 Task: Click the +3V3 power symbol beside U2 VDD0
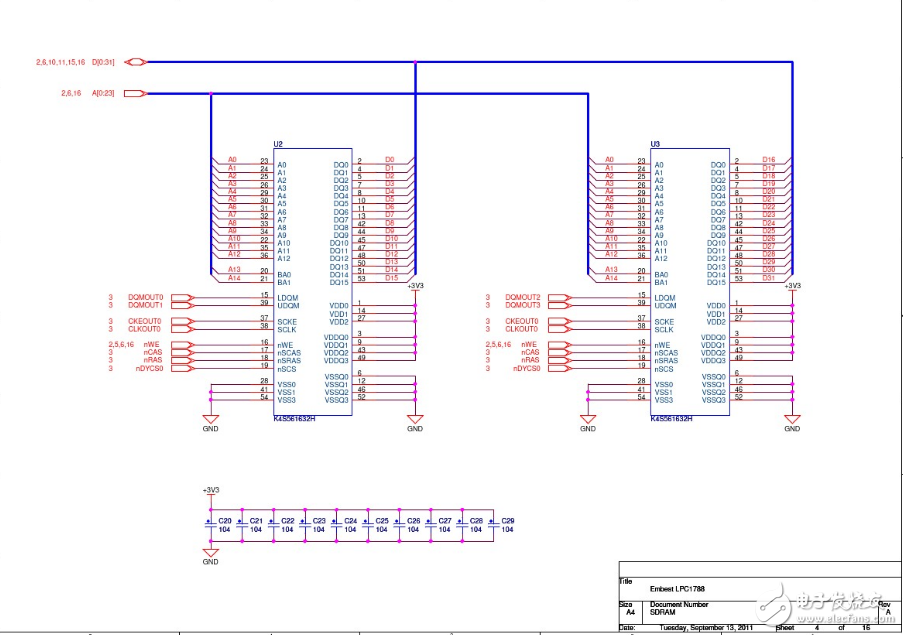416,286
